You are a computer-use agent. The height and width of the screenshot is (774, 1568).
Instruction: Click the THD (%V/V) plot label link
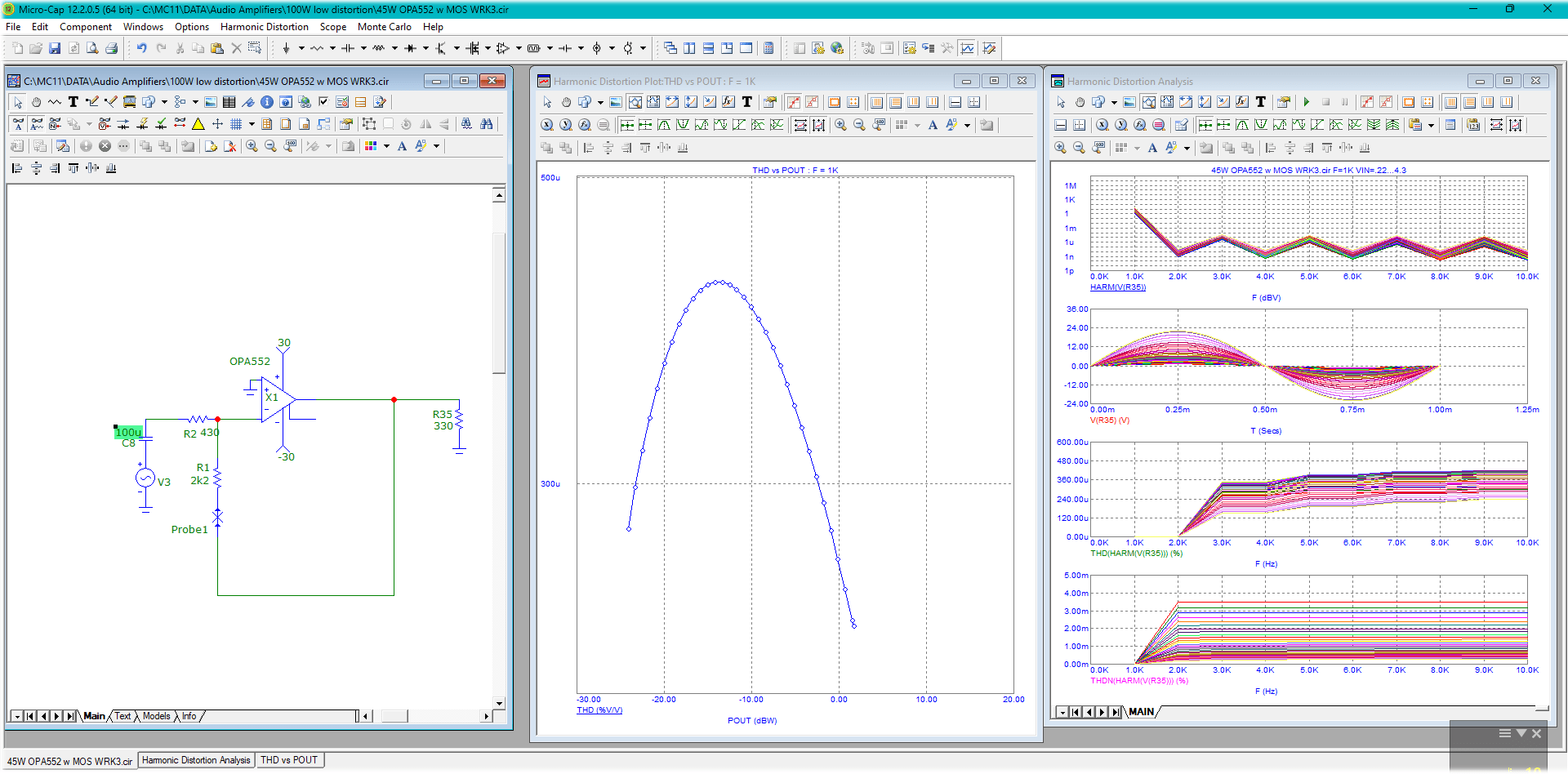(599, 710)
